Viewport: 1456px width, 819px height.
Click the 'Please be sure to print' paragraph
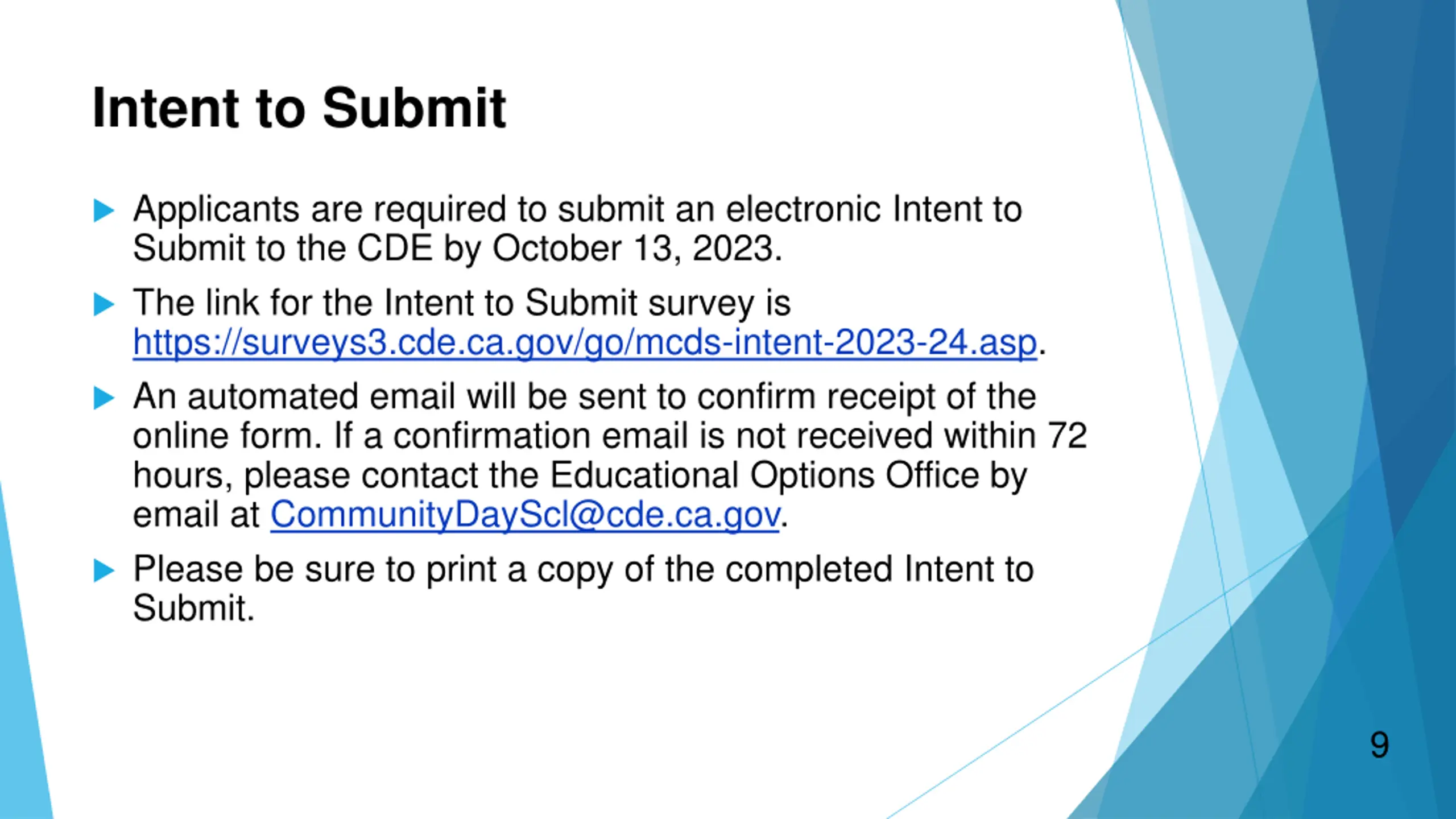click(583, 588)
